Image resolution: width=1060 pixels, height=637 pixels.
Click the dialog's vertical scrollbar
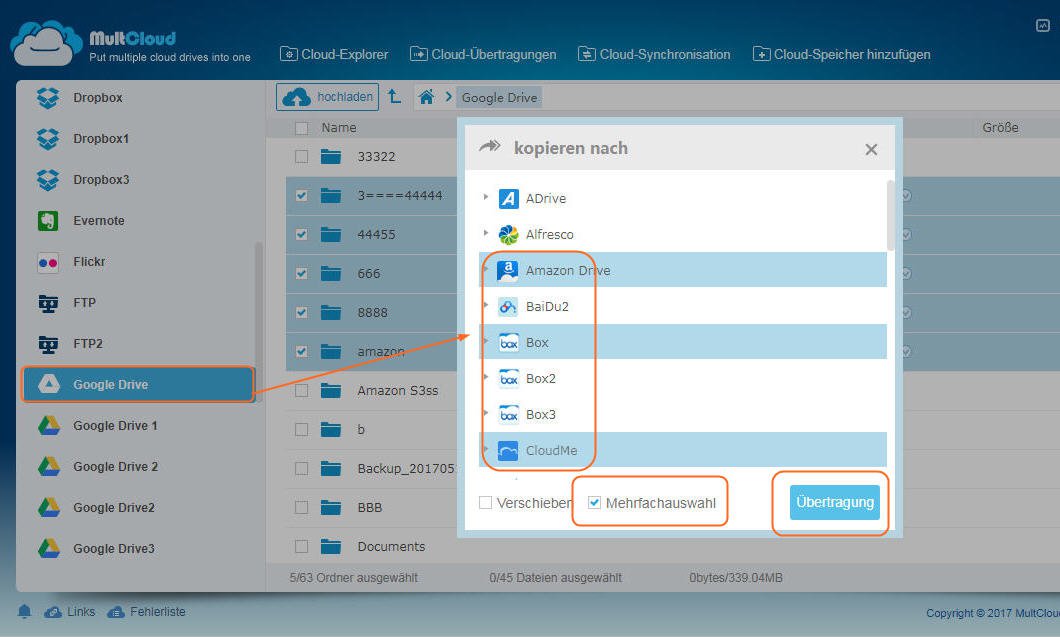tap(890, 216)
